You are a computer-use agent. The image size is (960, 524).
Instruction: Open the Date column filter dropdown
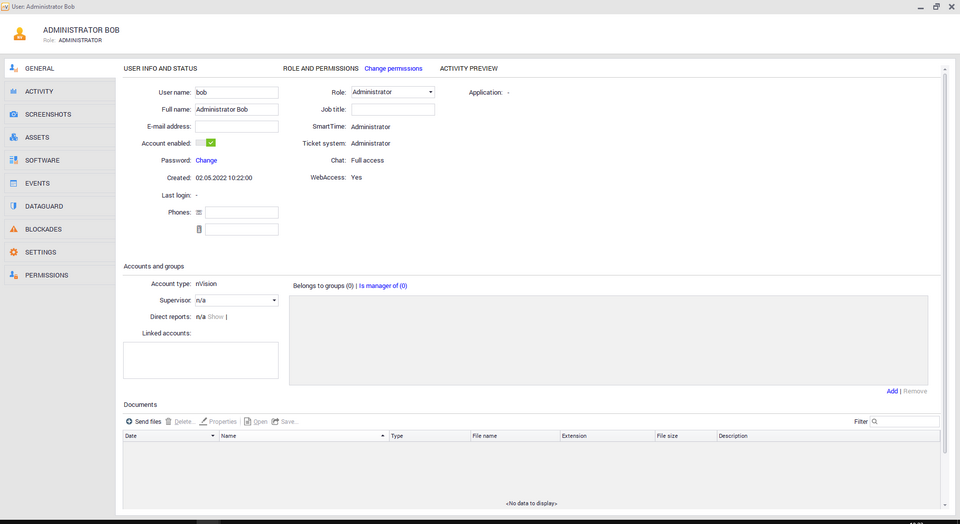[212, 436]
